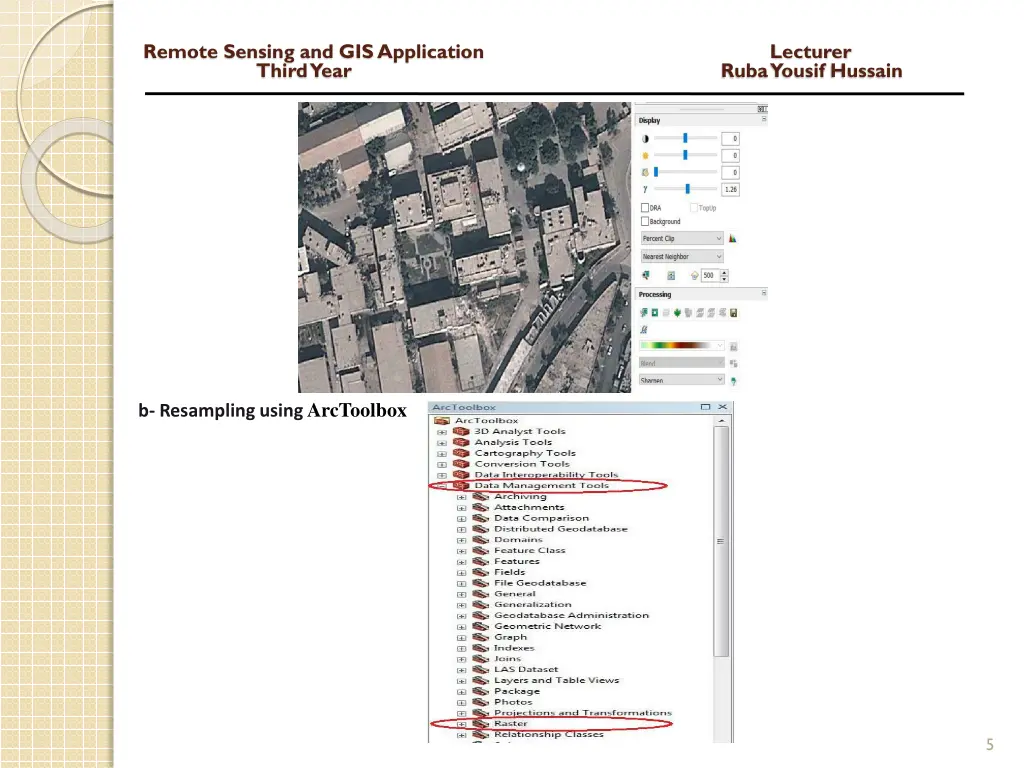The image size is (1024, 768).
Task: Select the LAS Dataset toolset
Action: click(526, 669)
